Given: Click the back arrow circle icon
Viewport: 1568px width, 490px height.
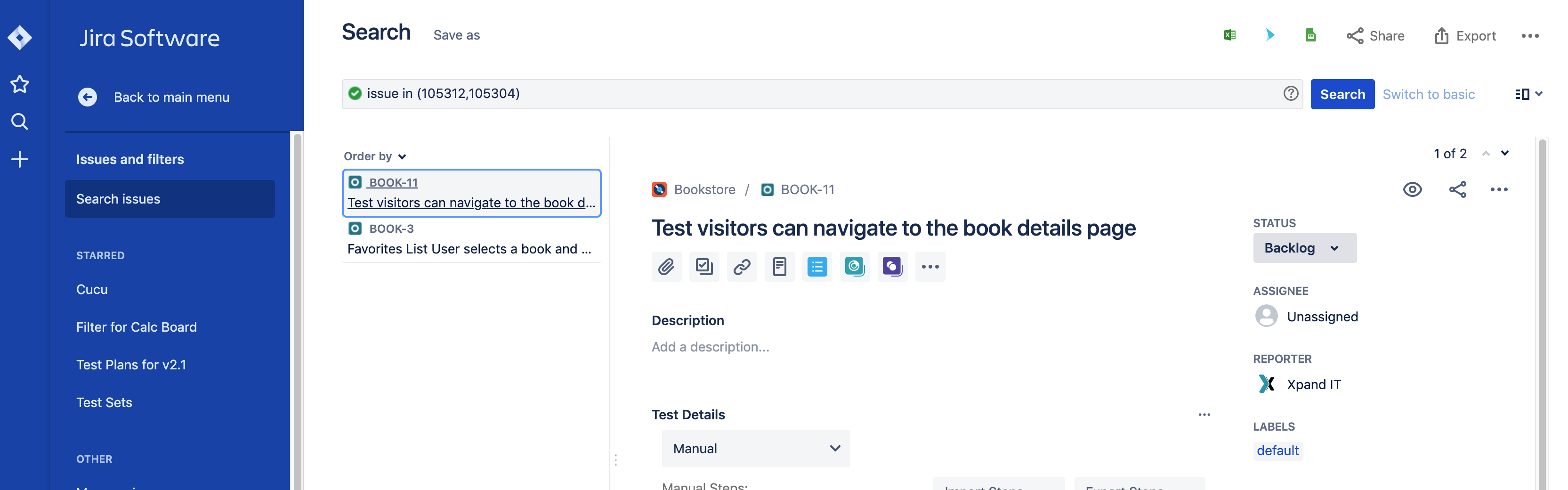Looking at the screenshot, I should point(87,97).
